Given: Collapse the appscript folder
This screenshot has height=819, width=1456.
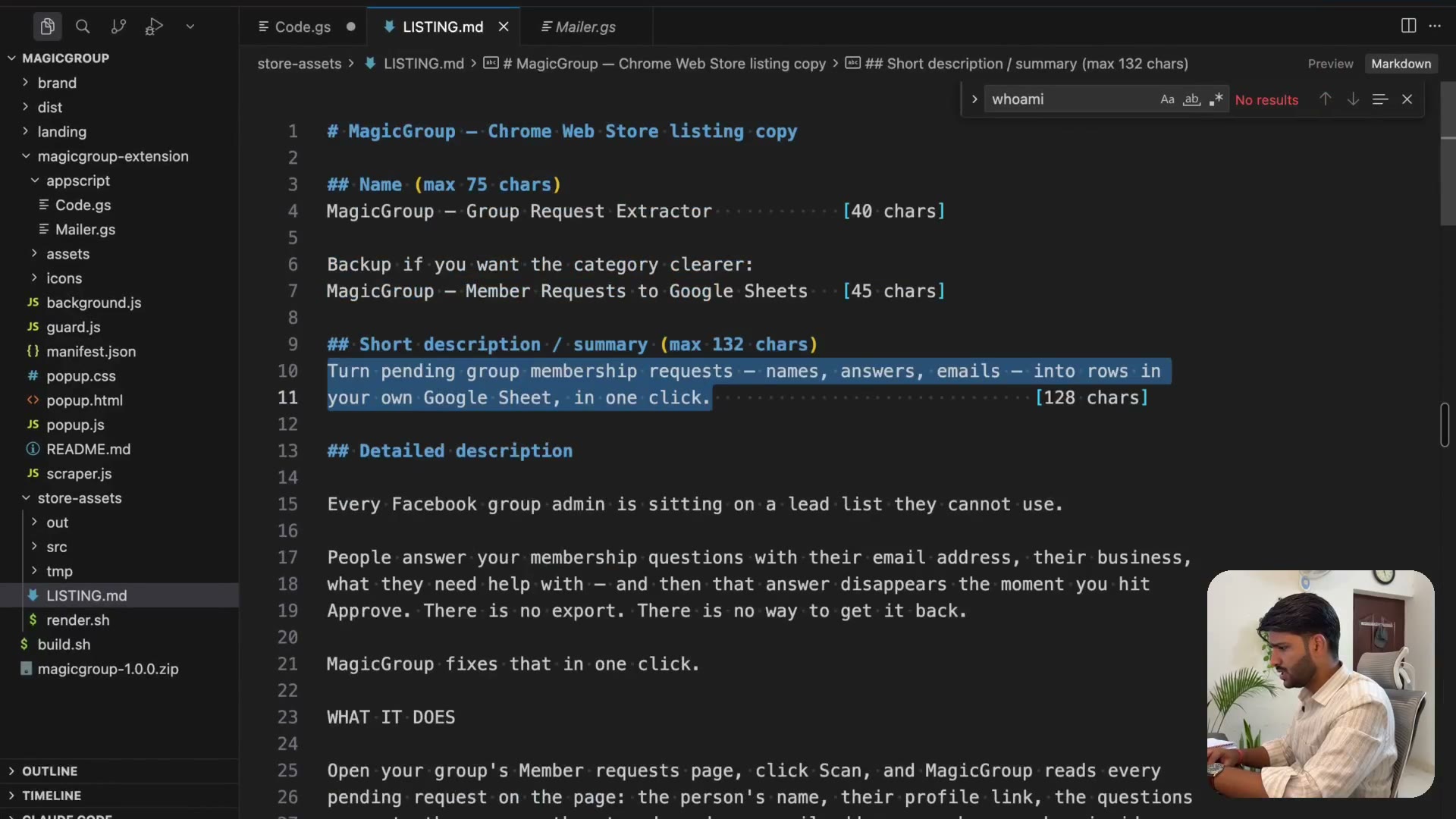Looking at the screenshot, I should [78, 180].
